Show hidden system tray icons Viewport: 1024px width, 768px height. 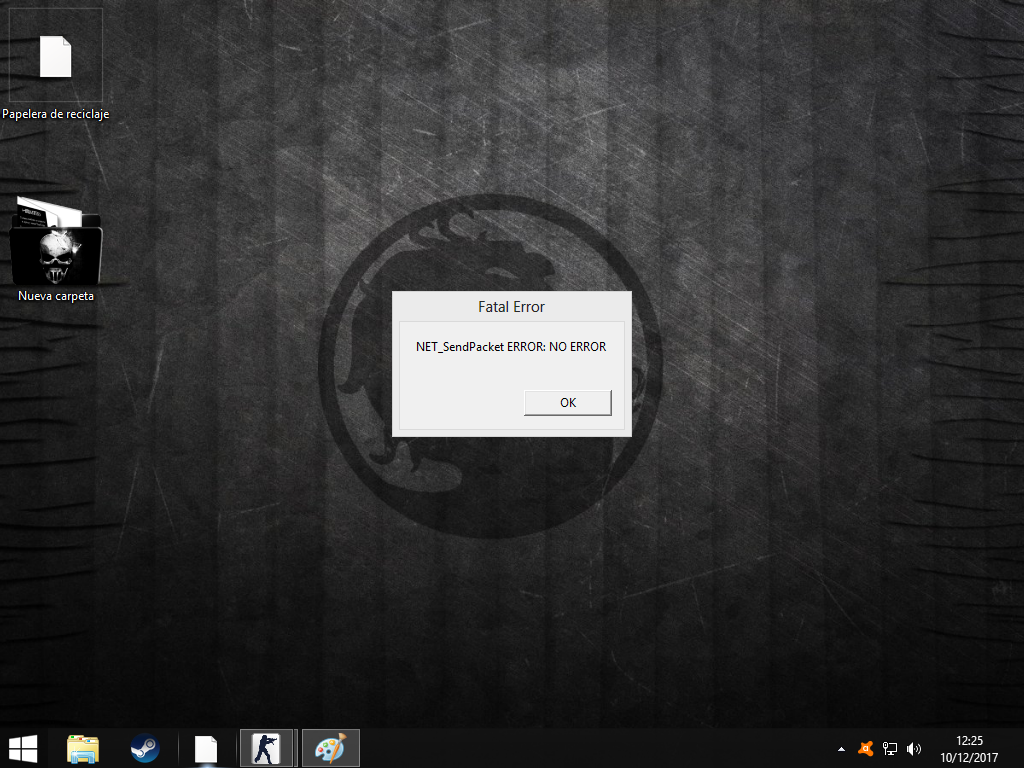click(x=841, y=749)
